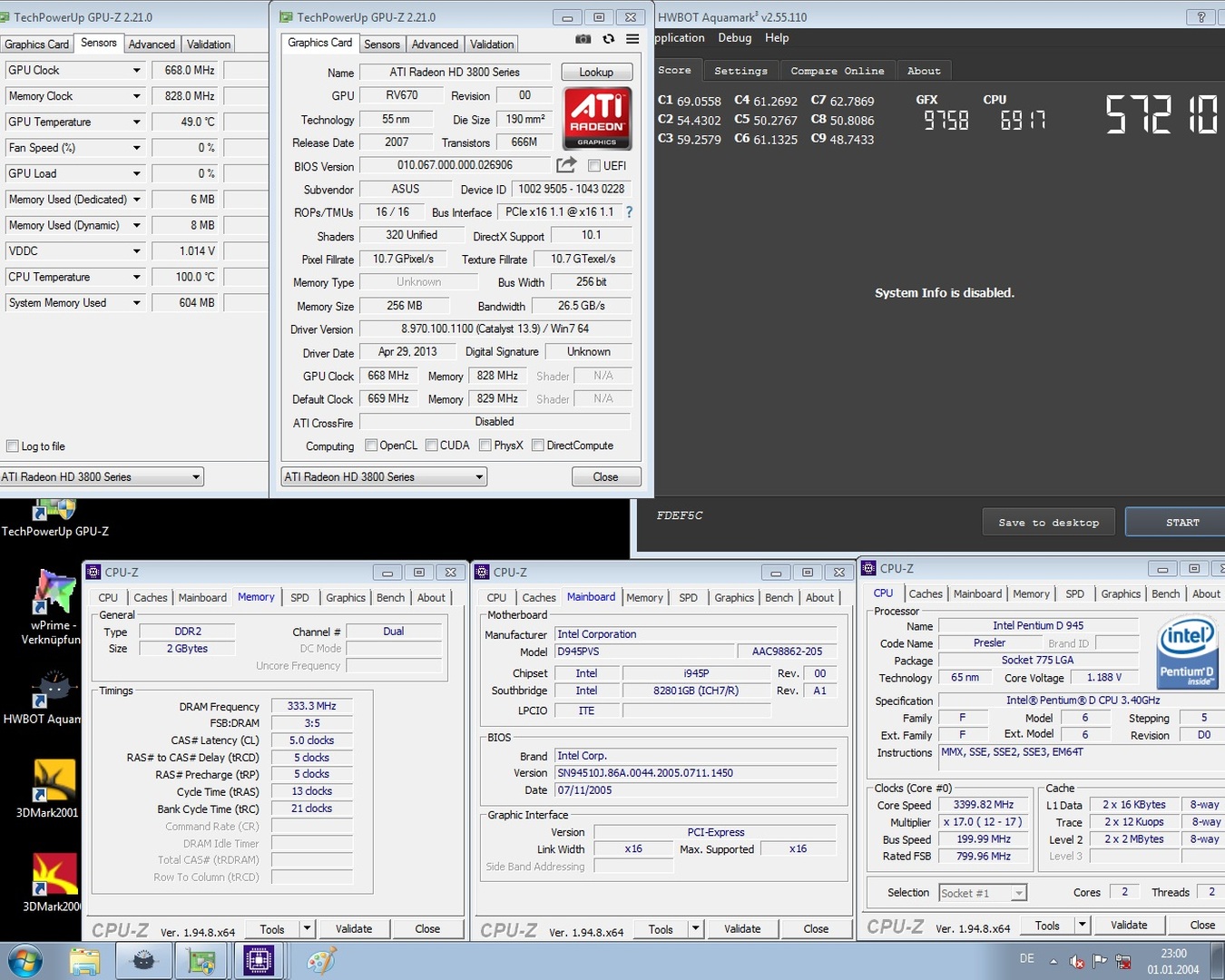Open the GPU-Z hamburger menu
This screenshot has height=980, width=1225.
(x=632, y=39)
